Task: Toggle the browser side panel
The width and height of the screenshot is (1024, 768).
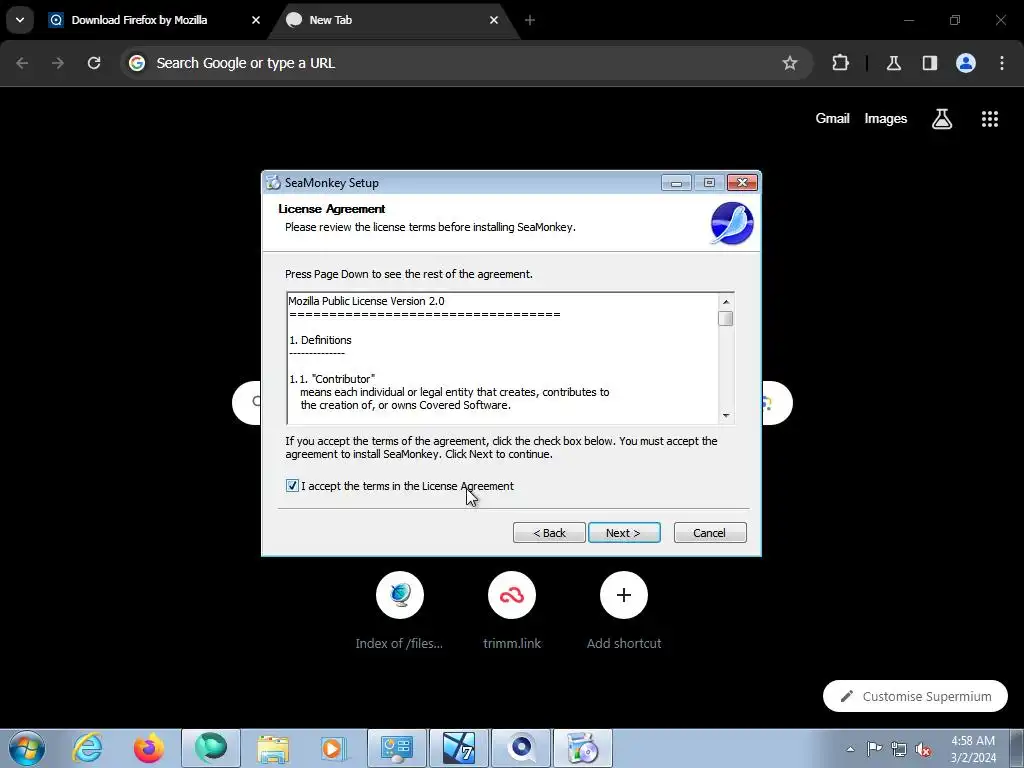Action: [929, 63]
